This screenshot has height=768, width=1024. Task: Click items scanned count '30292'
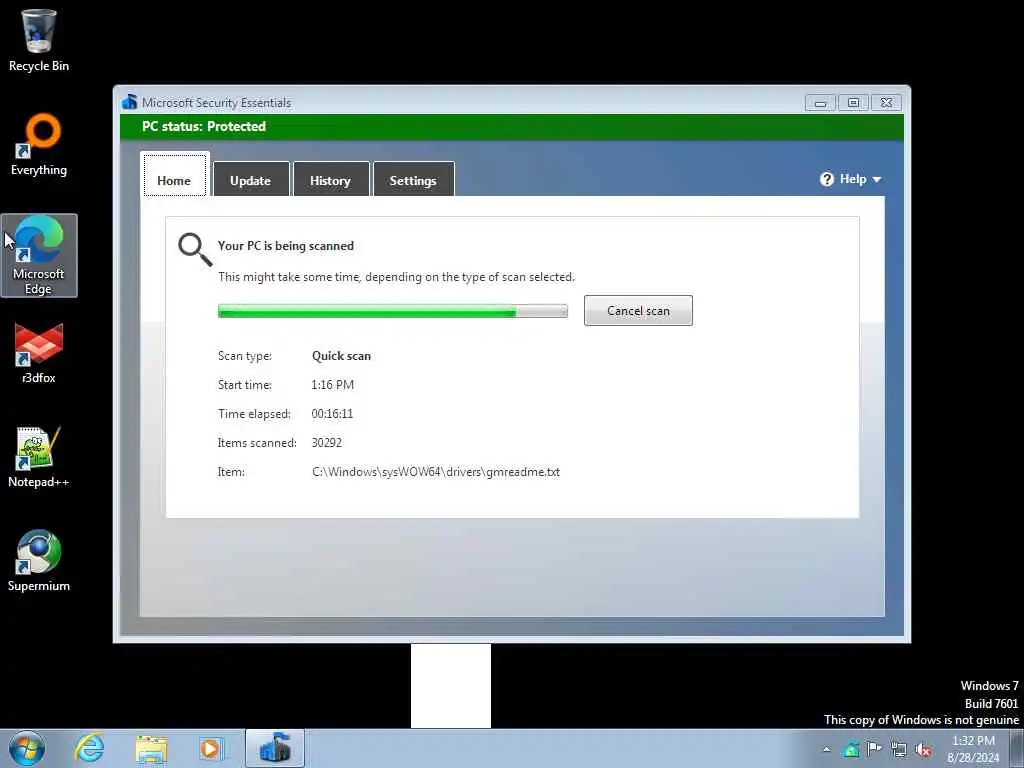327,443
